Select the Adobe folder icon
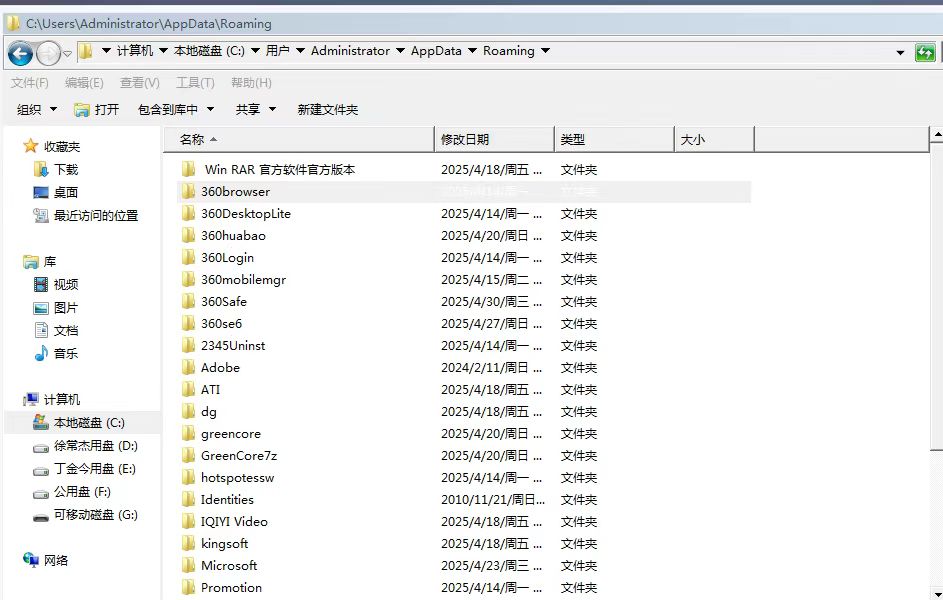Screen dimensions: 943x600 [188, 367]
